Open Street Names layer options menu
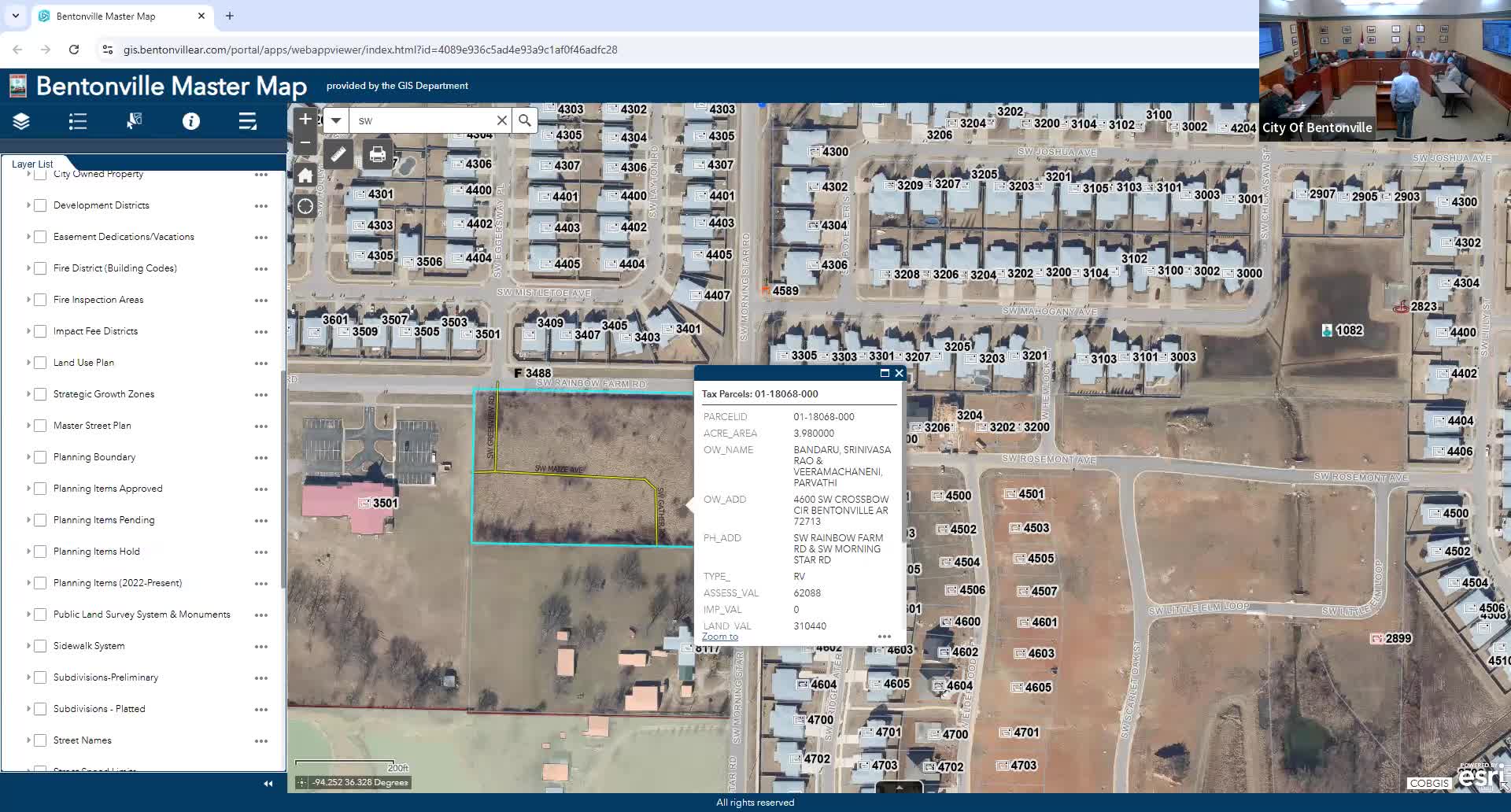Viewport: 1511px width, 812px height. click(261, 741)
